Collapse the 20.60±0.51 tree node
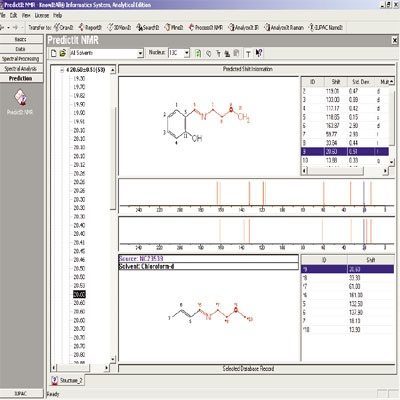The width and height of the screenshot is (400, 400). 62,70
